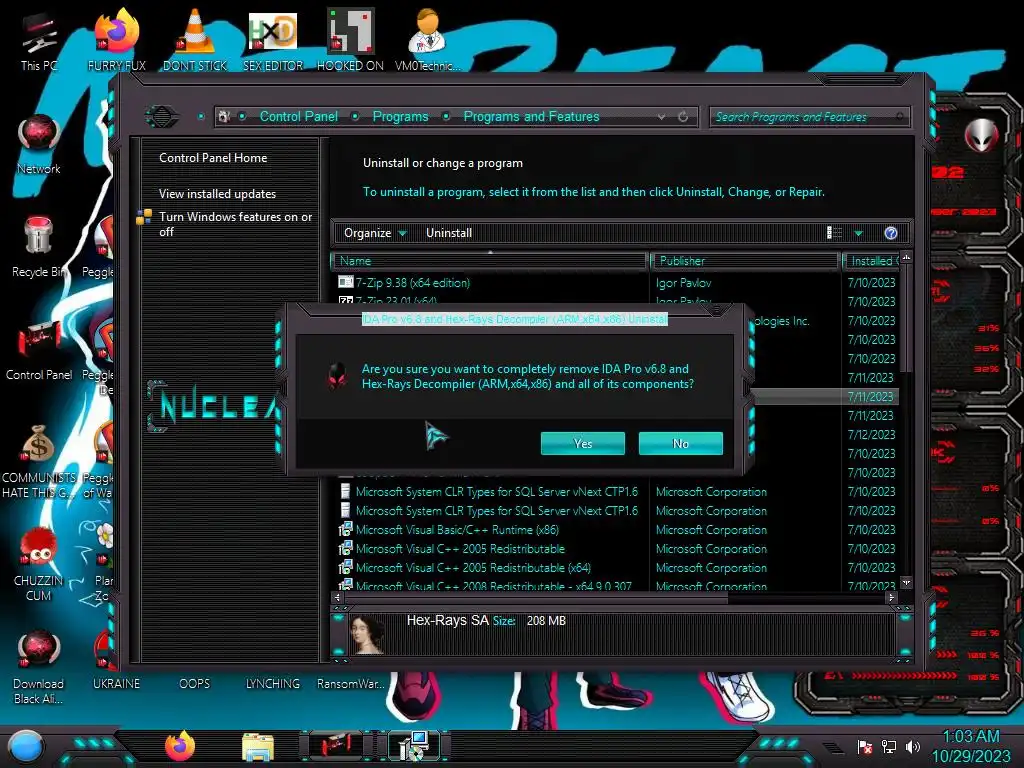The height and width of the screenshot is (768, 1024).
Task: Switch to Control Panel taskbar item
Action: 336,746
